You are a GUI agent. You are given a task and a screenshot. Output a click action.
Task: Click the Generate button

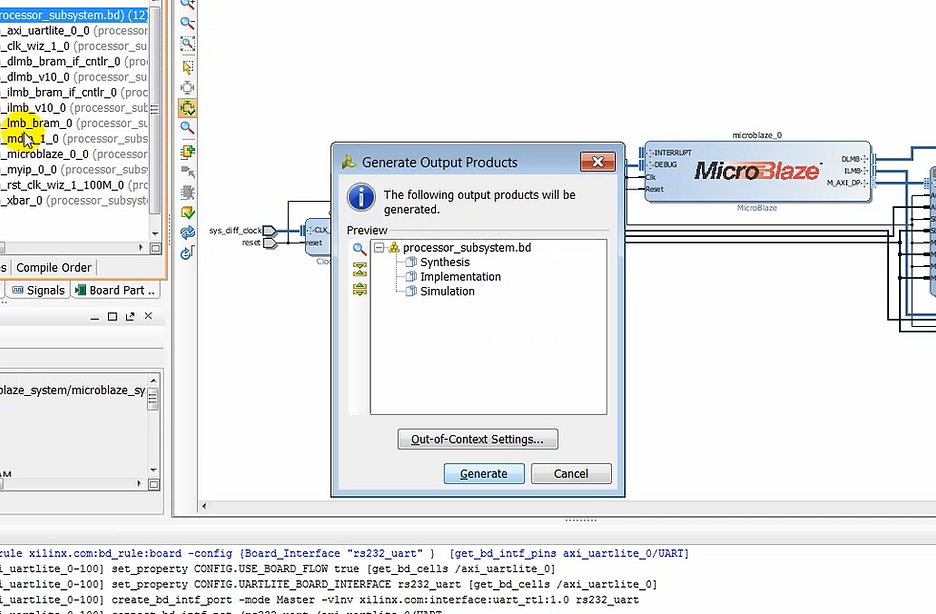pyautogui.click(x=484, y=473)
